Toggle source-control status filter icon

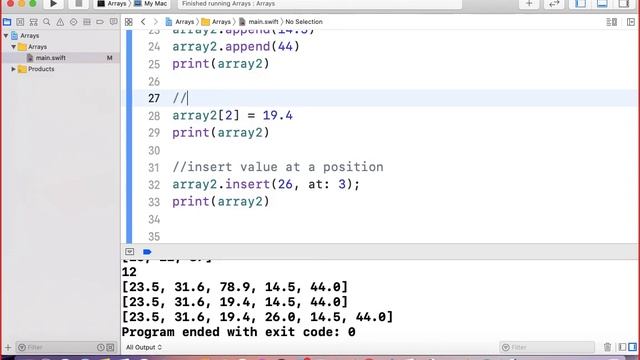click(110, 347)
